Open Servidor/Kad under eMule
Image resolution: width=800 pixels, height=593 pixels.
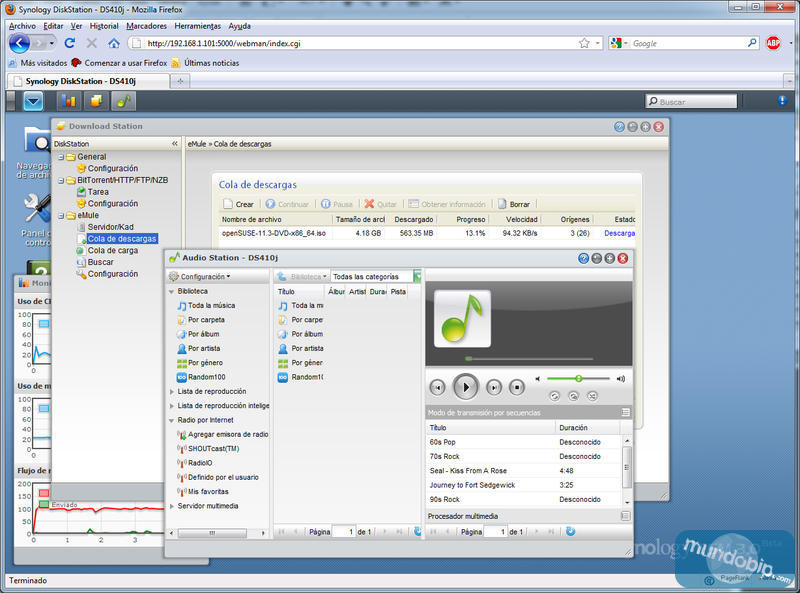click(105, 227)
